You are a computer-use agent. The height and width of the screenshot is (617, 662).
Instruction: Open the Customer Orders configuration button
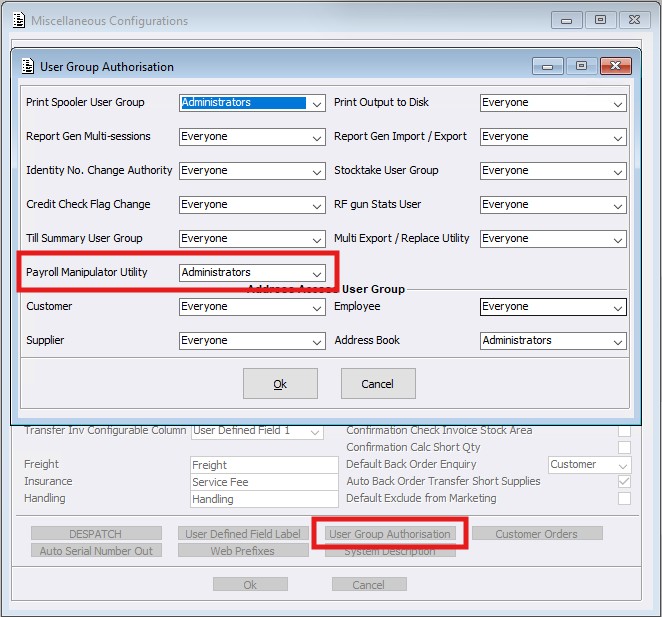pyautogui.click(x=537, y=534)
